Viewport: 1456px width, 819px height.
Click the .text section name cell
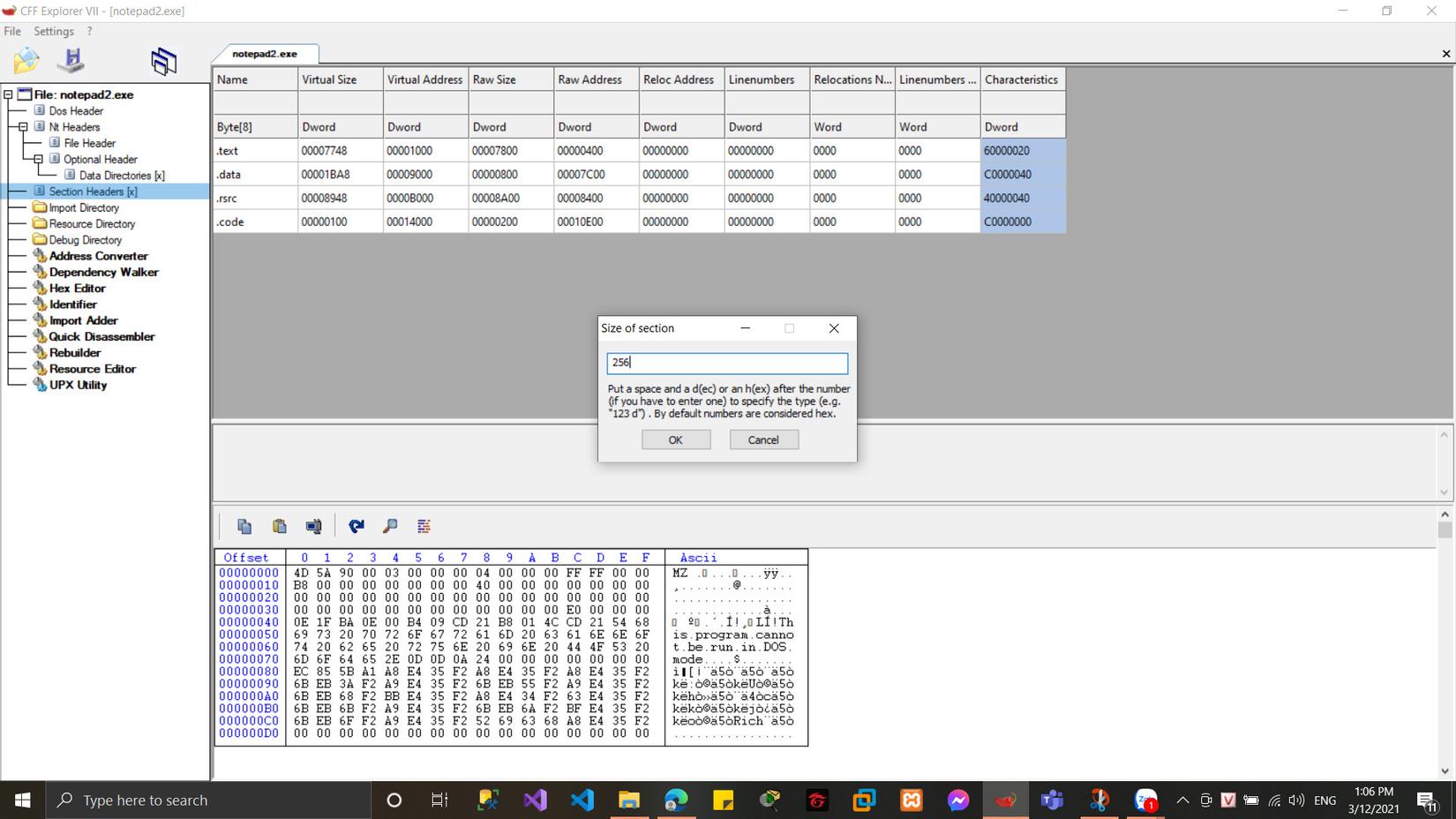pyautogui.click(x=255, y=151)
